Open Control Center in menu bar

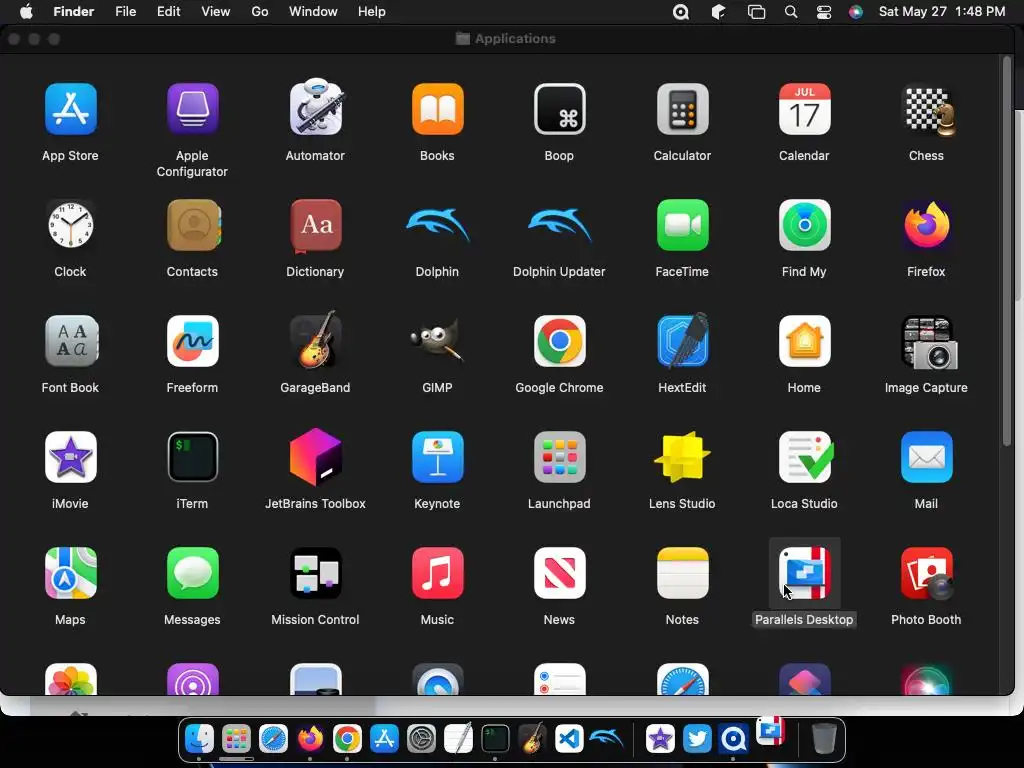(824, 12)
